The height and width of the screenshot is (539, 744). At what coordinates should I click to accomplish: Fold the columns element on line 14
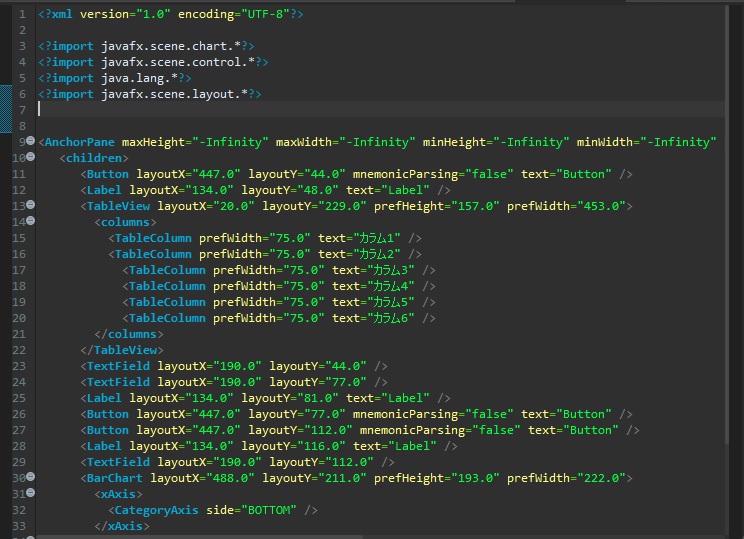[x=30, y=221]
